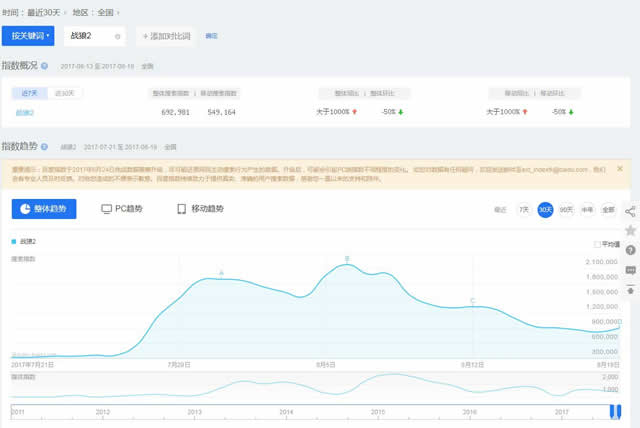This screenshot has width=640, height=428.
Task: Click help icon beside 指数概况 heading
Action: click(45, 65)
